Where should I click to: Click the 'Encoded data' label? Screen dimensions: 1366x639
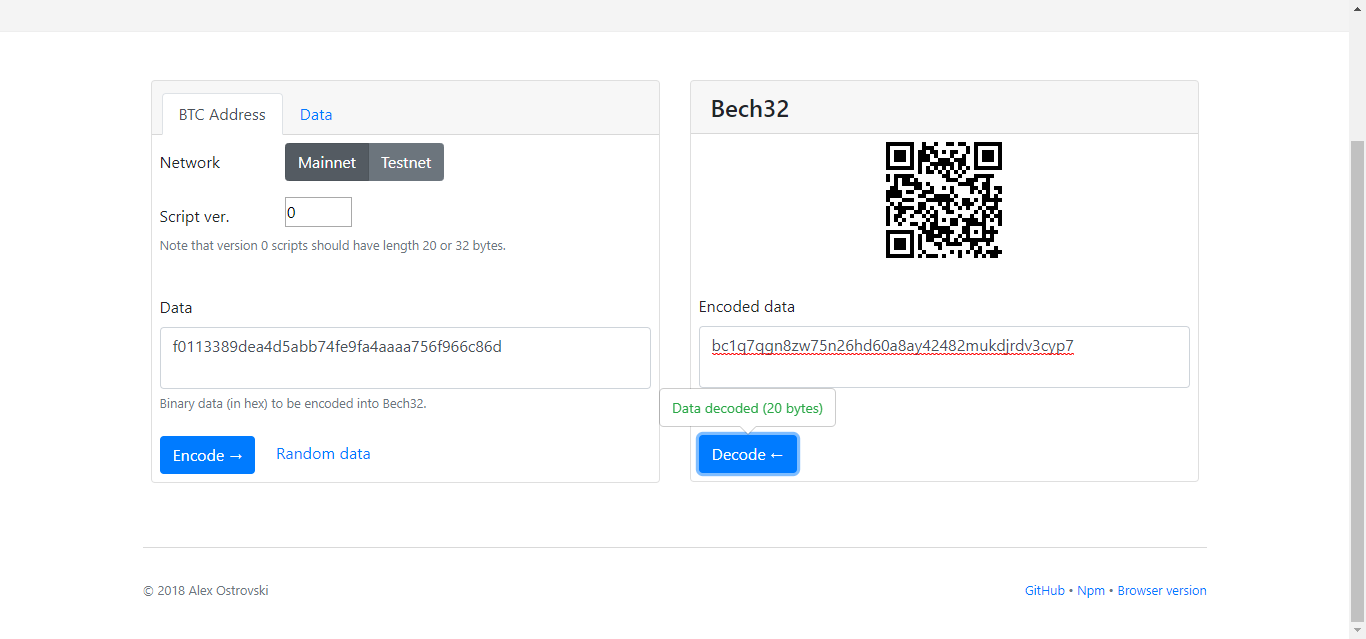[x=747, y=306]
